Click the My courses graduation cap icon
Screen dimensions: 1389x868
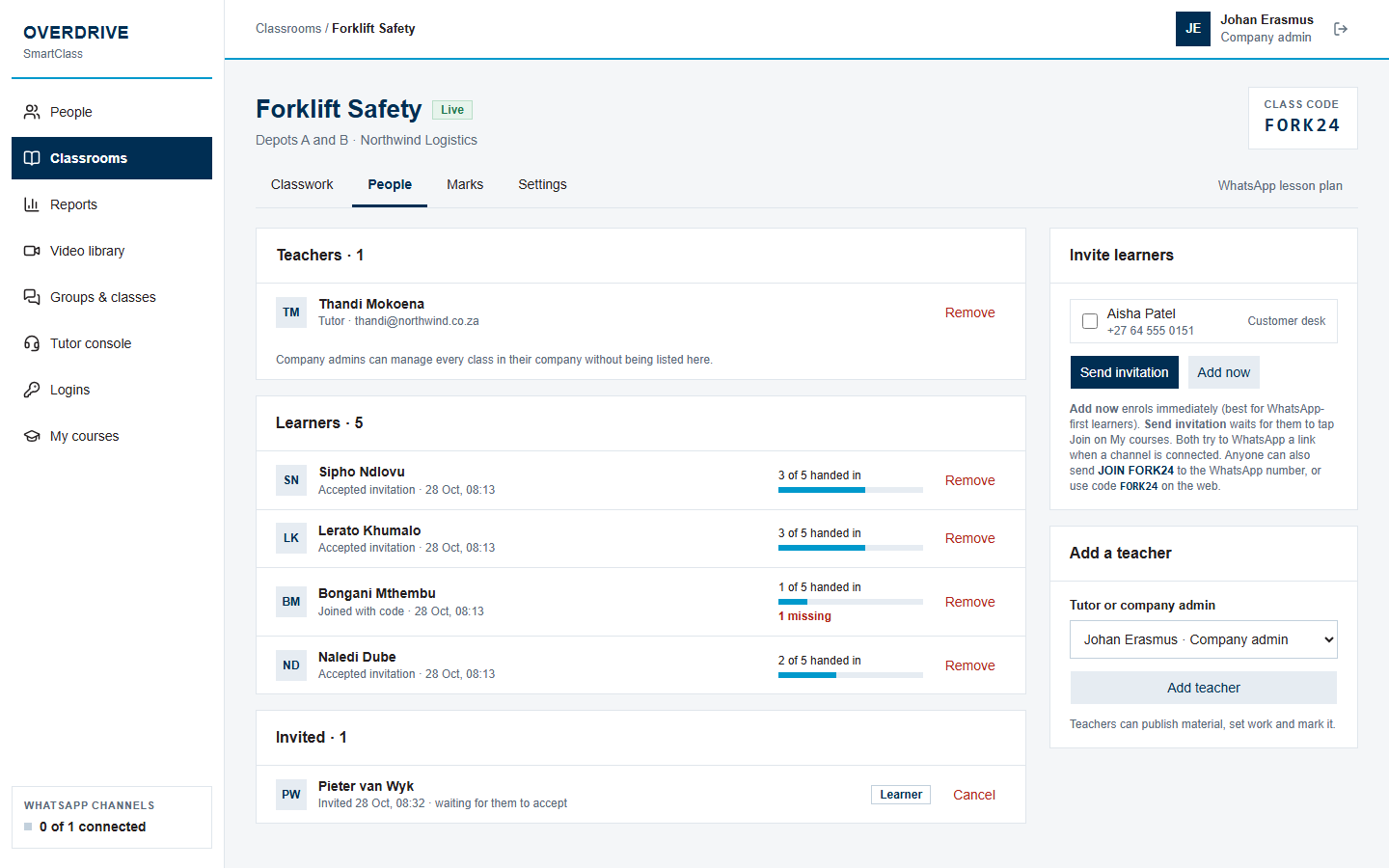tap(32, 436)
